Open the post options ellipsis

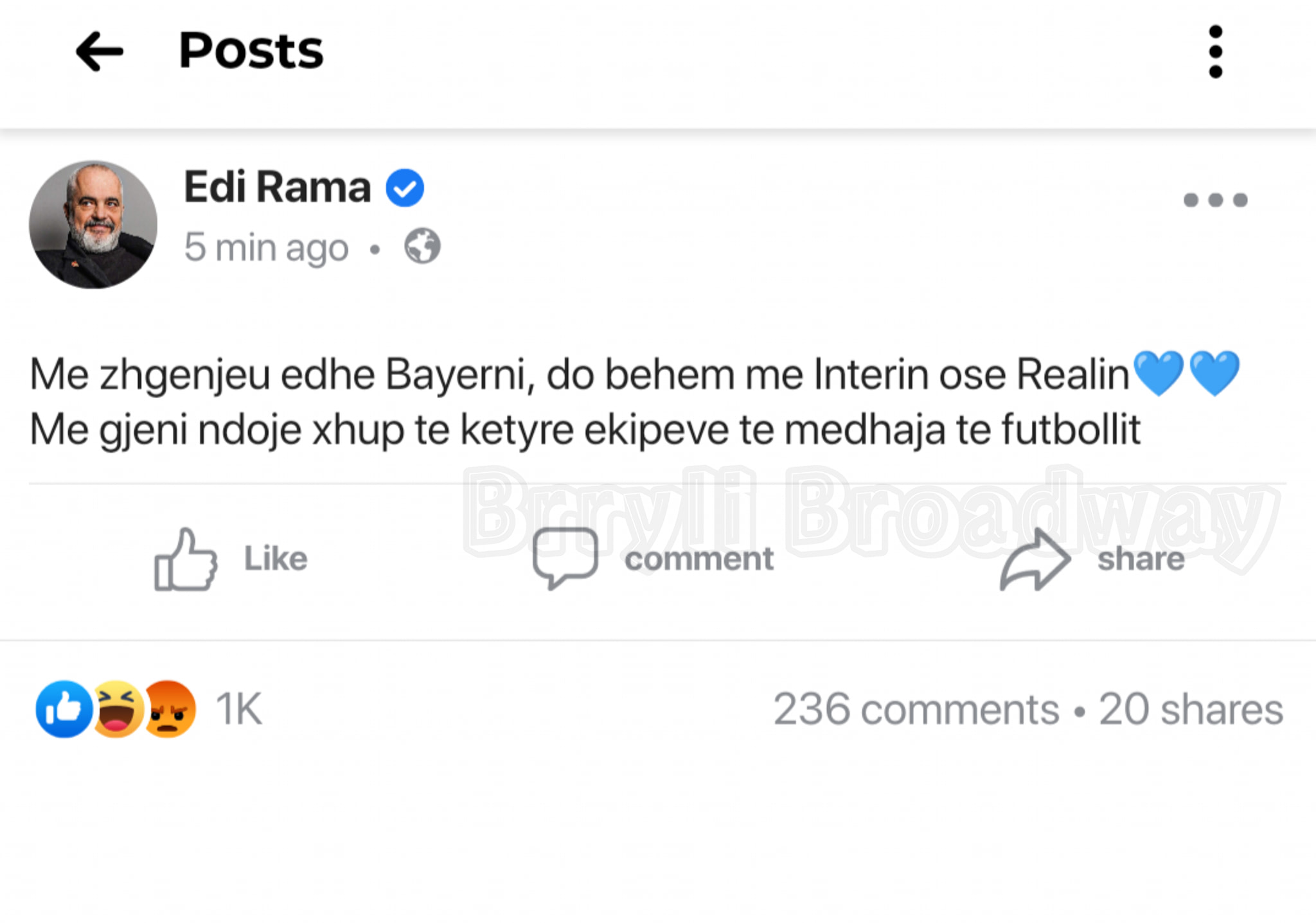pos(1215,200)
